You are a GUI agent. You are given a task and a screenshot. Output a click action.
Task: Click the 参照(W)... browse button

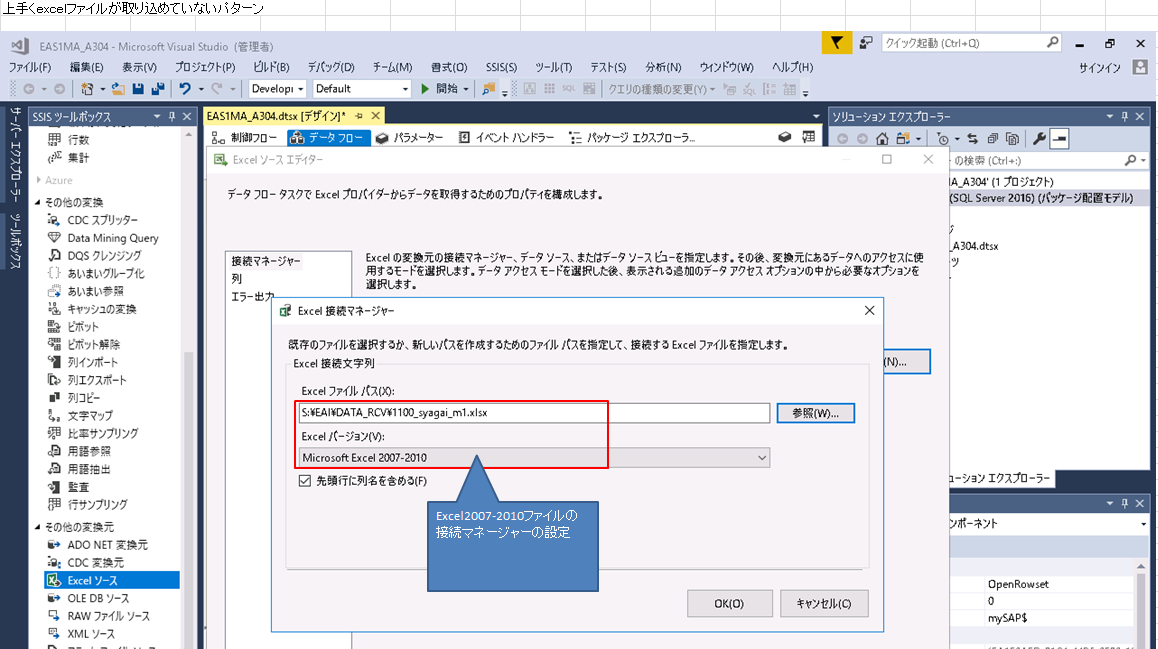pos(815,413)
